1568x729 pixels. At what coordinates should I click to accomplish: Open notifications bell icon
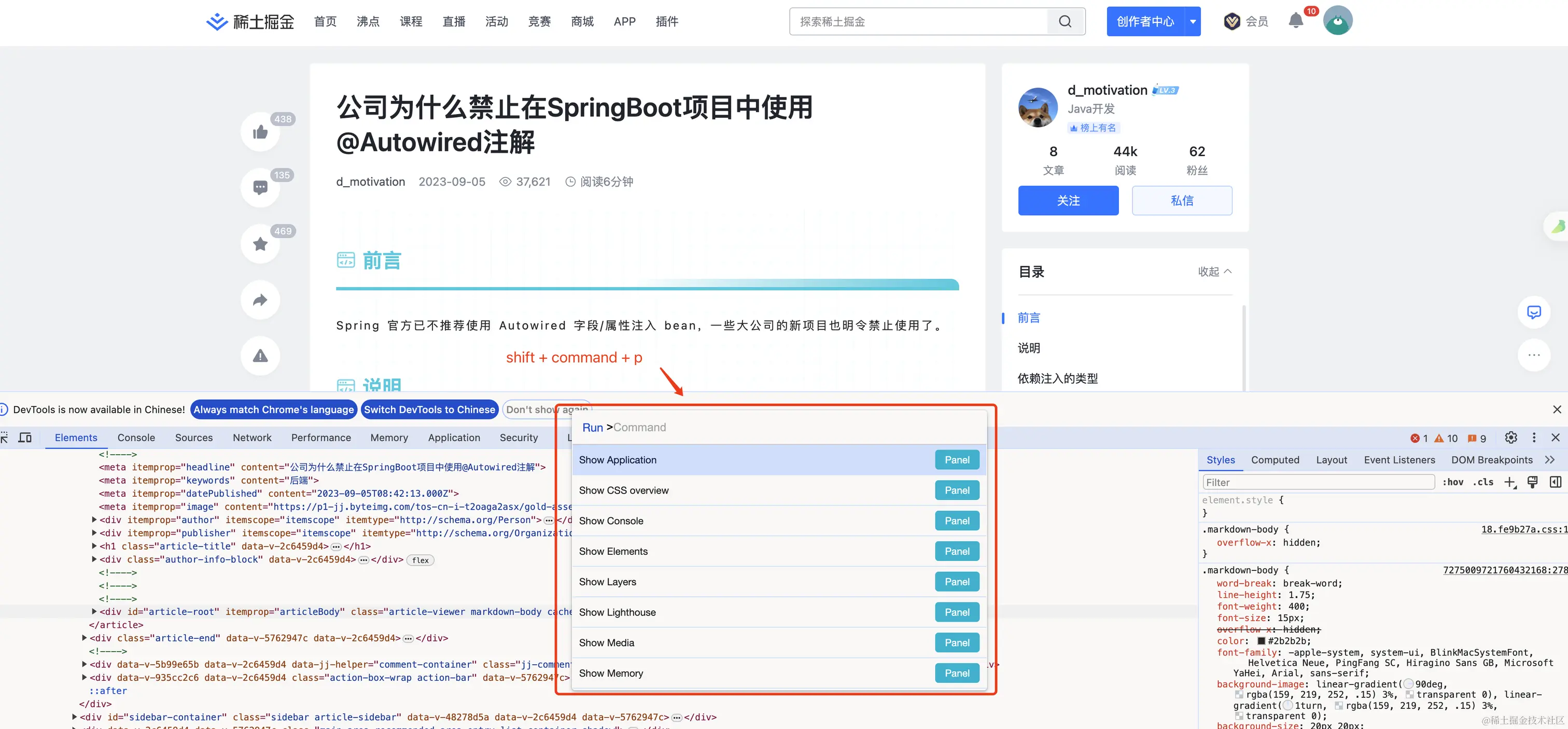coord(1295,21)
